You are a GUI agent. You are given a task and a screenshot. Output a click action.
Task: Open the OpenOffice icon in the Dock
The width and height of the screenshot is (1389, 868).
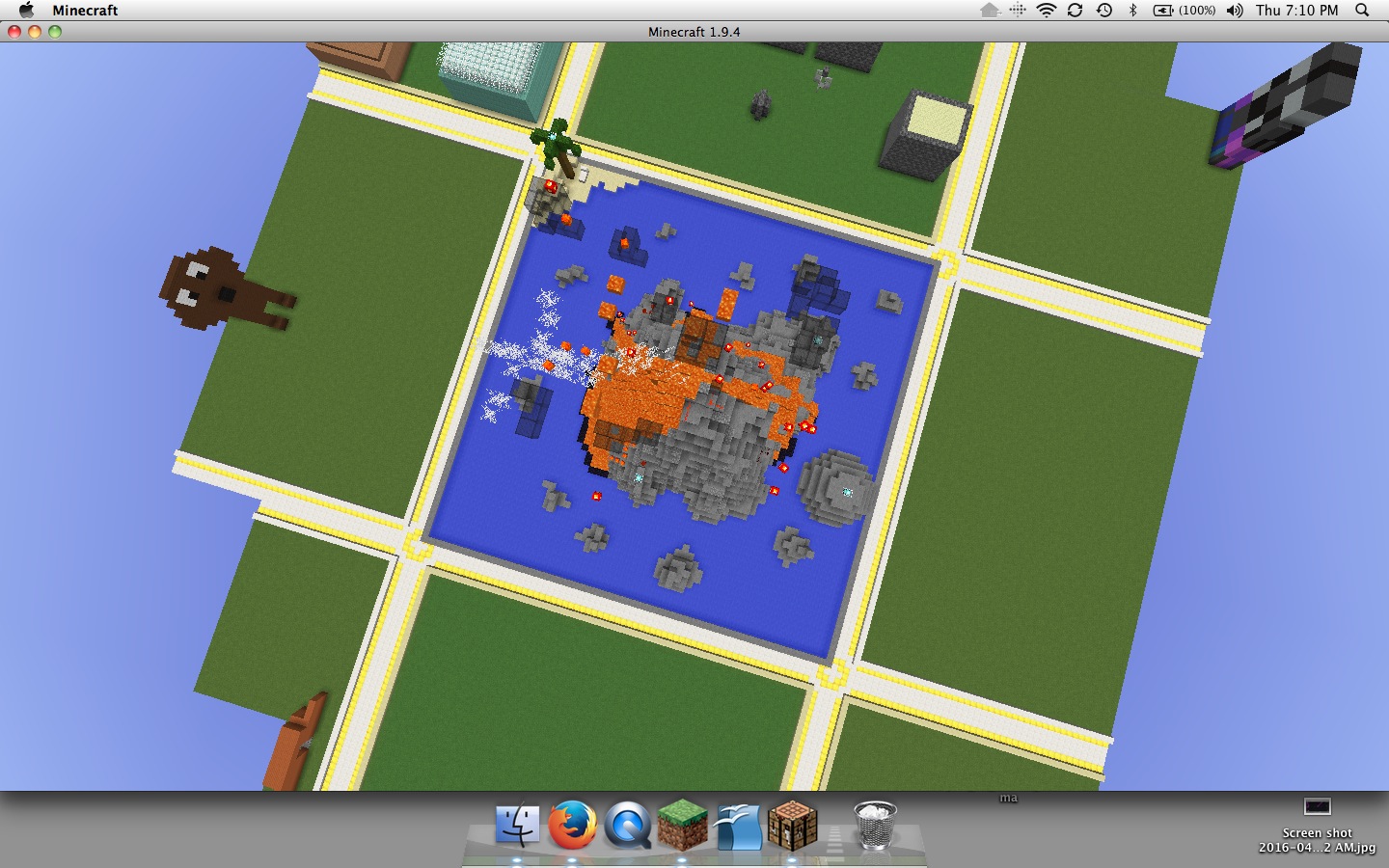(738, 827)
